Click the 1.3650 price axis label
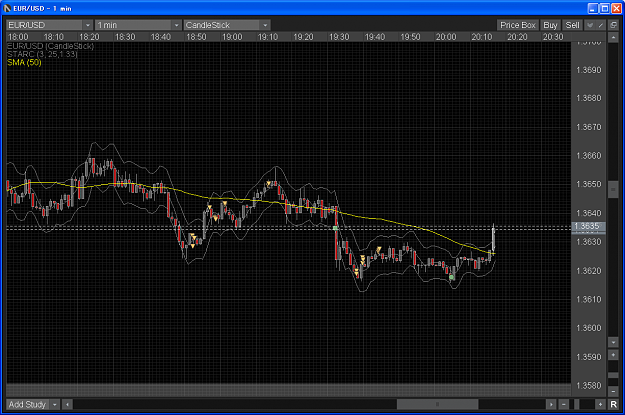625x415 pixels. tap(588, 184)
